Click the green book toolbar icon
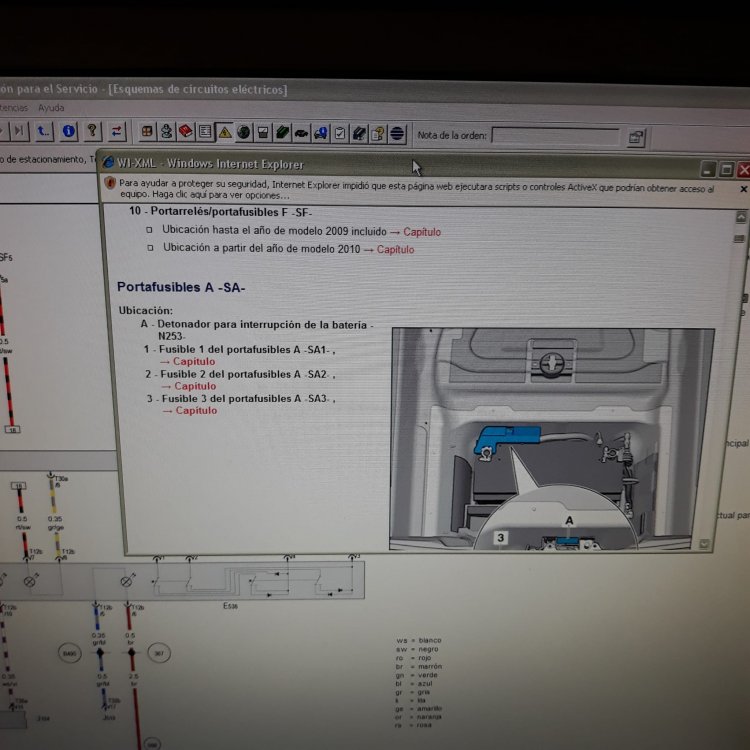 pos(282,133)
